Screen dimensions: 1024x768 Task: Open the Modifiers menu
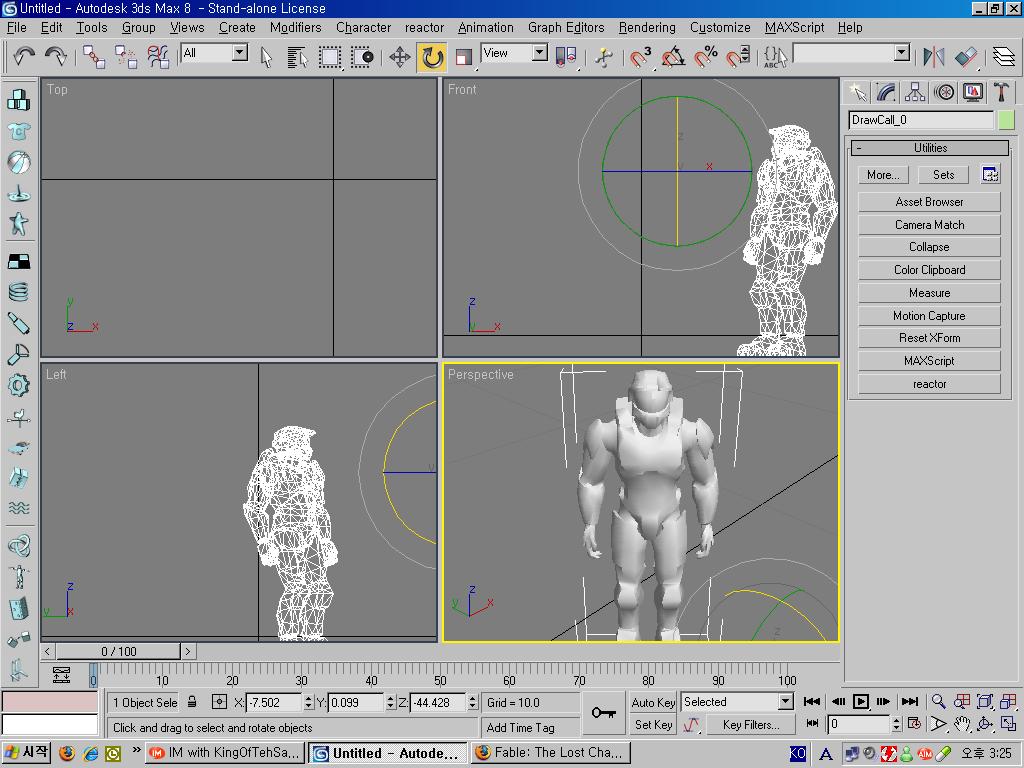point(295,27)
